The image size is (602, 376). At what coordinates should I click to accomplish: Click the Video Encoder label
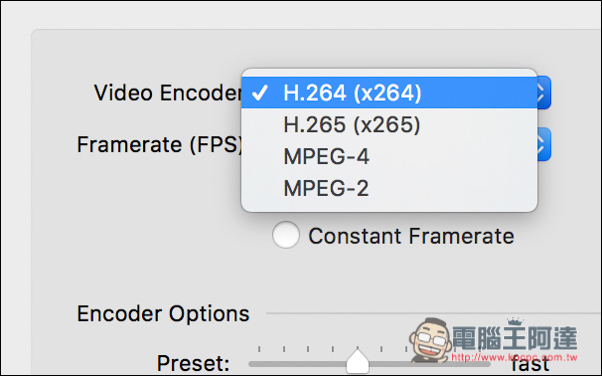coord(168,93)
